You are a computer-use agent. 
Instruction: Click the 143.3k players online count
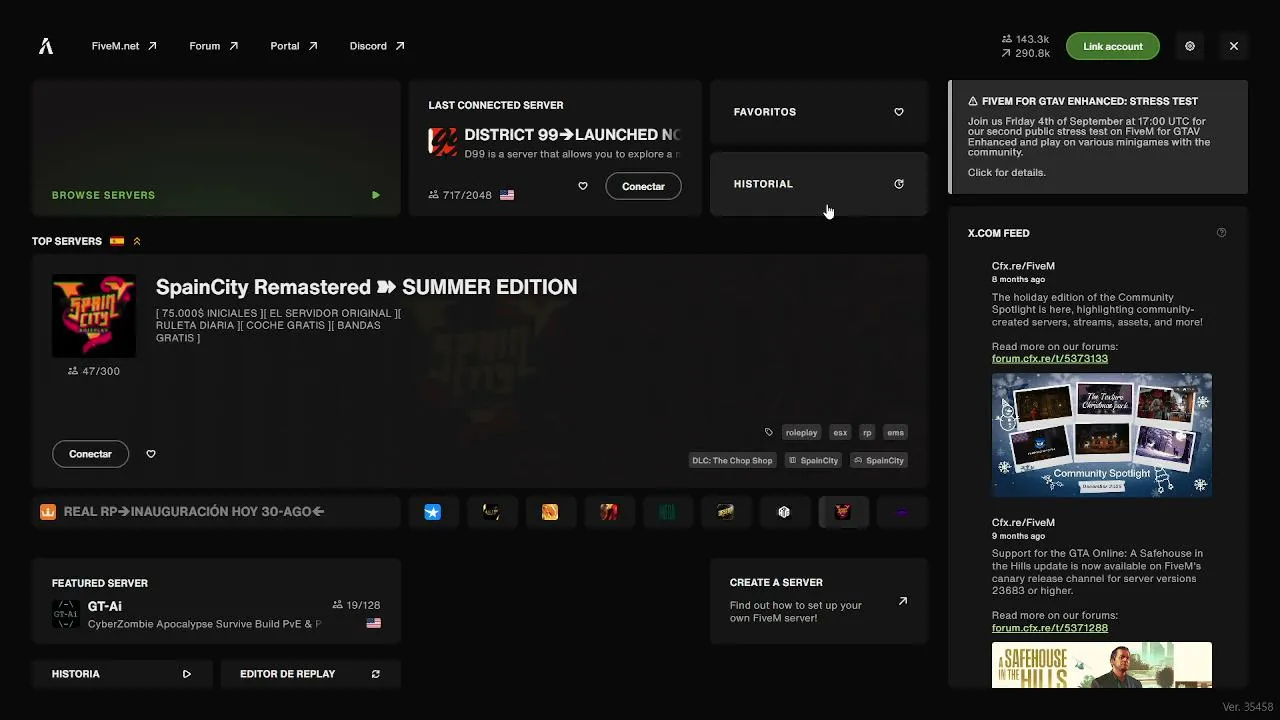tap(1026, 39)
